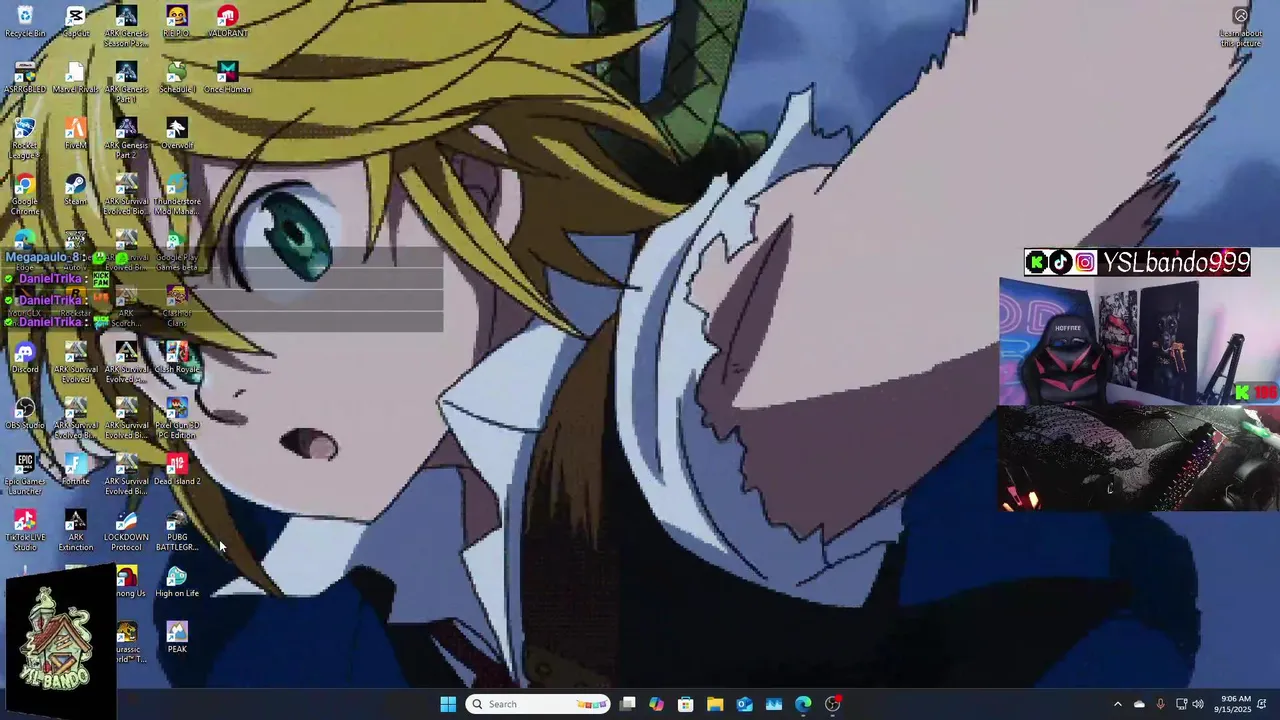
Task: Open ASRRGBLED utility shortcut
Action: (x=25, y=77)
